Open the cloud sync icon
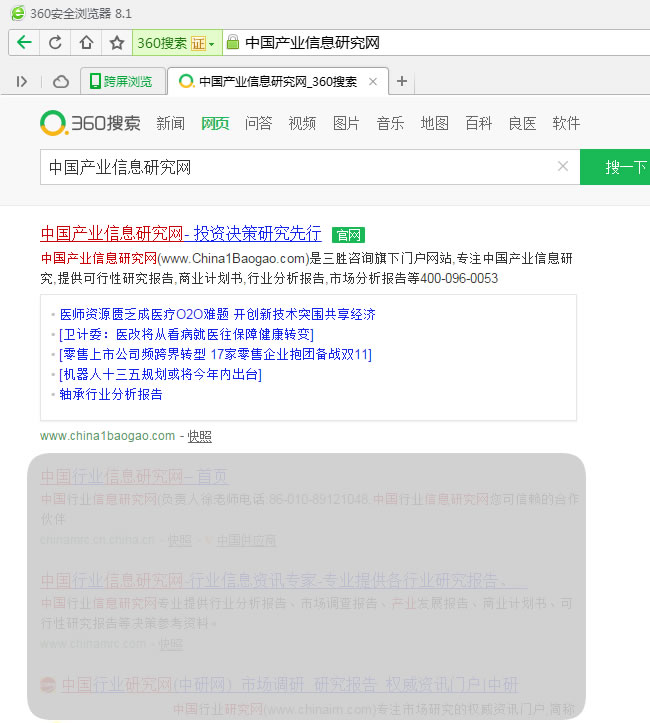 [x=61, y=82]
